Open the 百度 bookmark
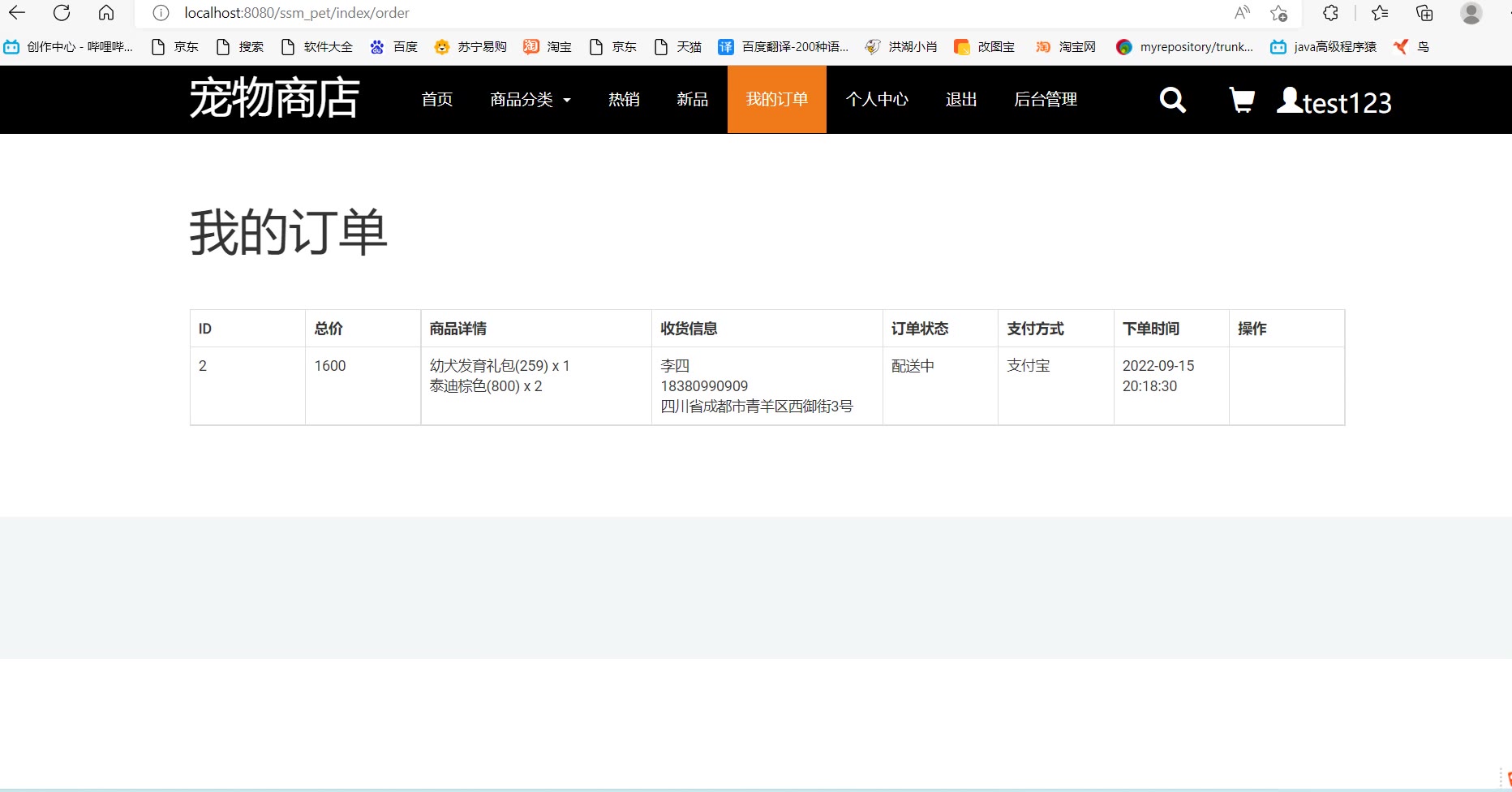Viewport: 1512px width, 792px height. [393, 47]
